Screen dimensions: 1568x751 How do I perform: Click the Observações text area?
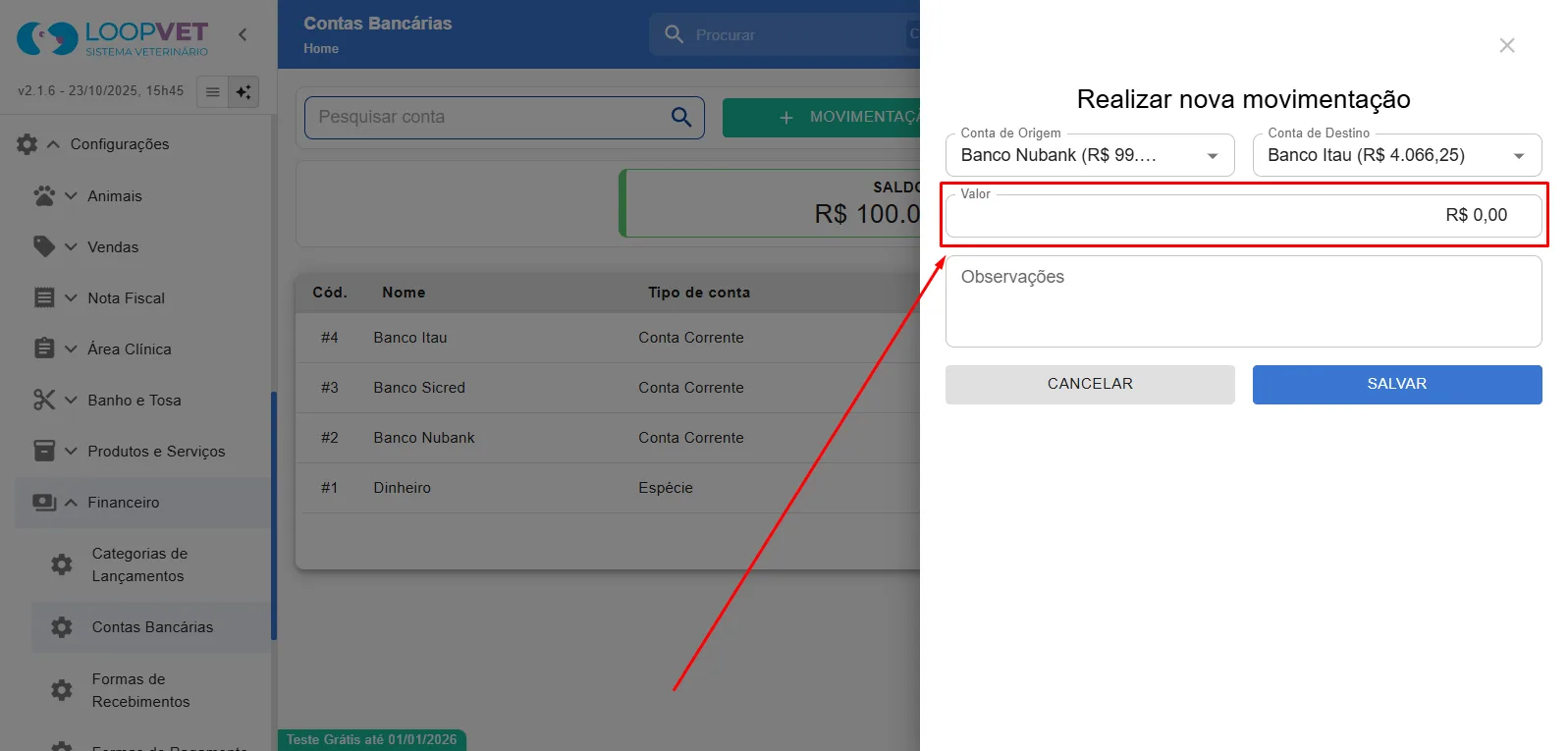point(1244,301)
